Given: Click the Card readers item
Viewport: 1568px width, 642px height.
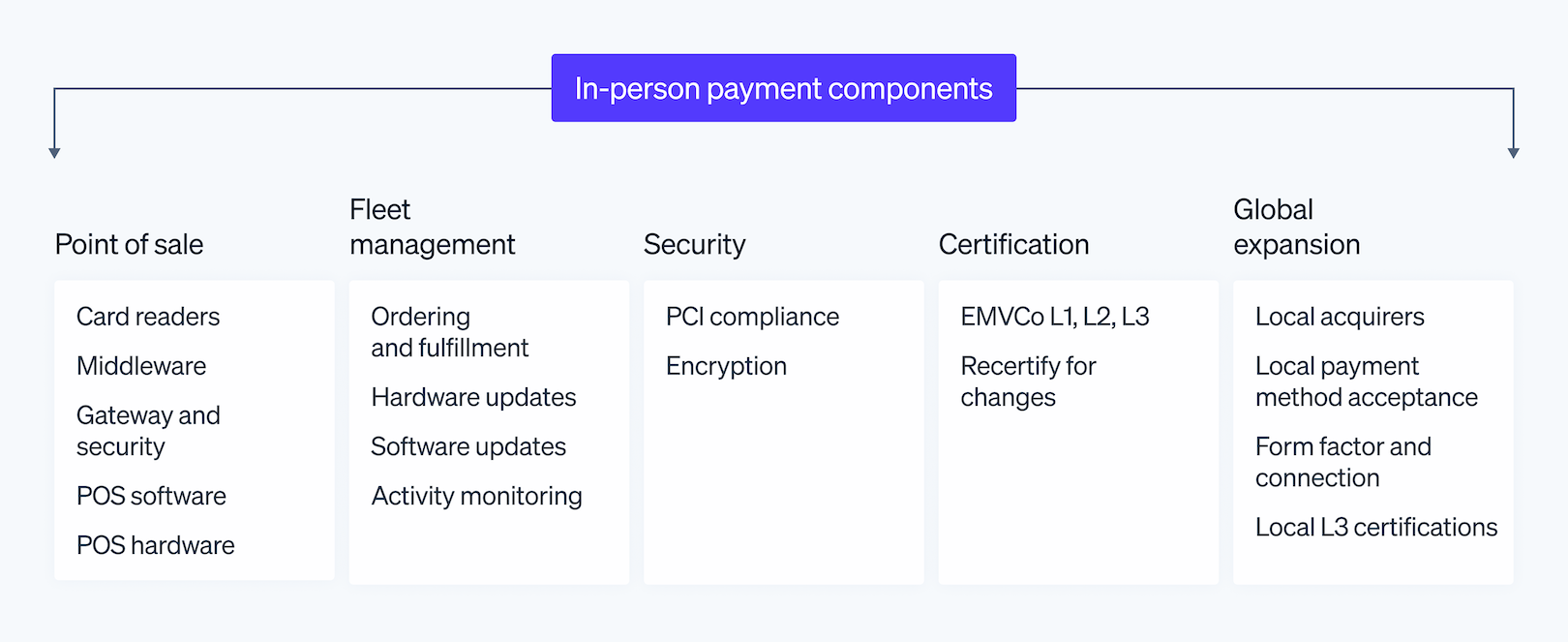Looking at the screenshot, I should click(x=148, y=317).
